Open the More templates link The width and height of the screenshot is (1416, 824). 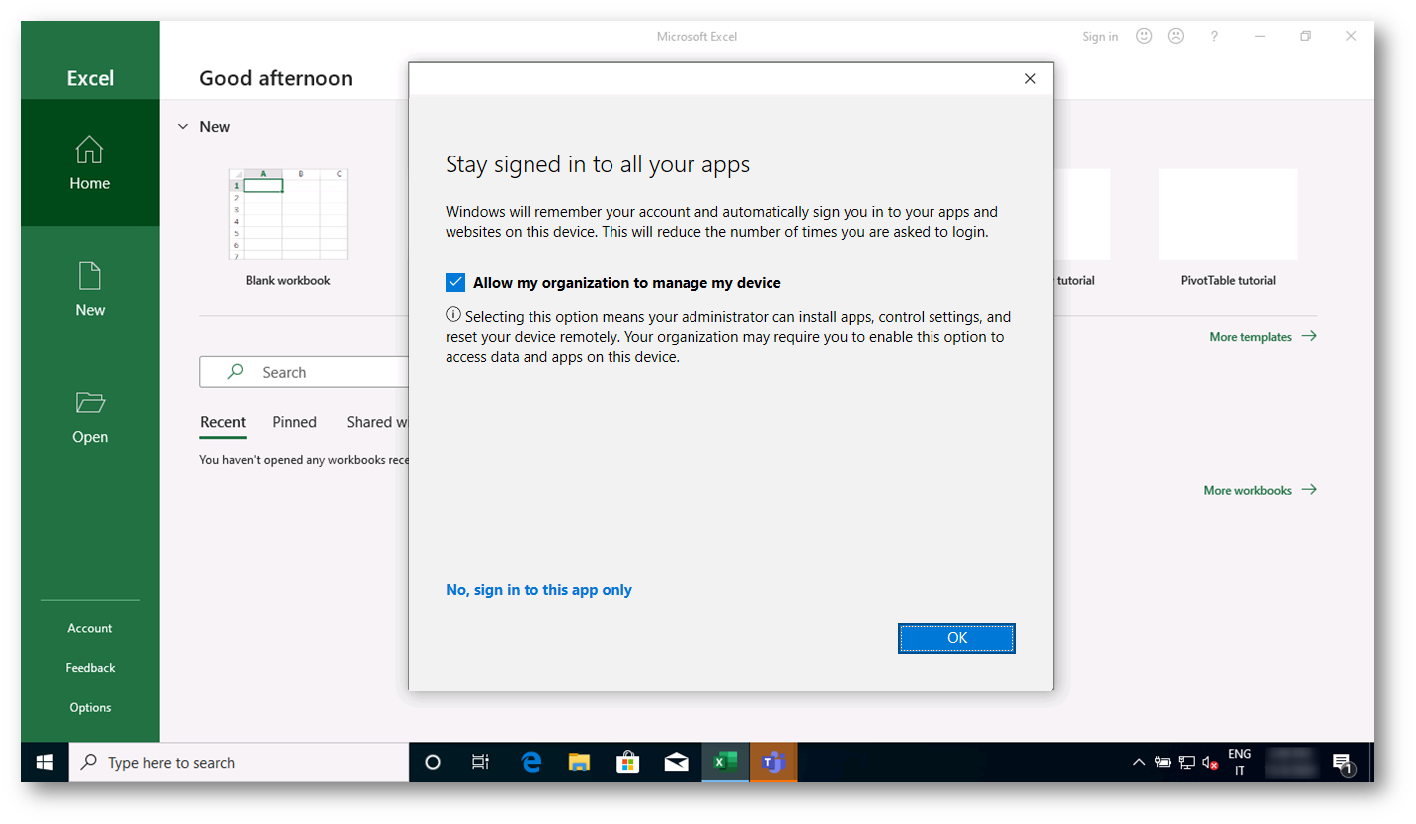tap(1251, 337)
